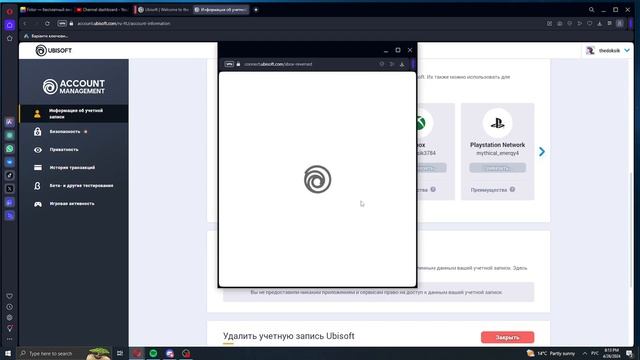
Task: Click the red Закрыть button
Action: 507,338
